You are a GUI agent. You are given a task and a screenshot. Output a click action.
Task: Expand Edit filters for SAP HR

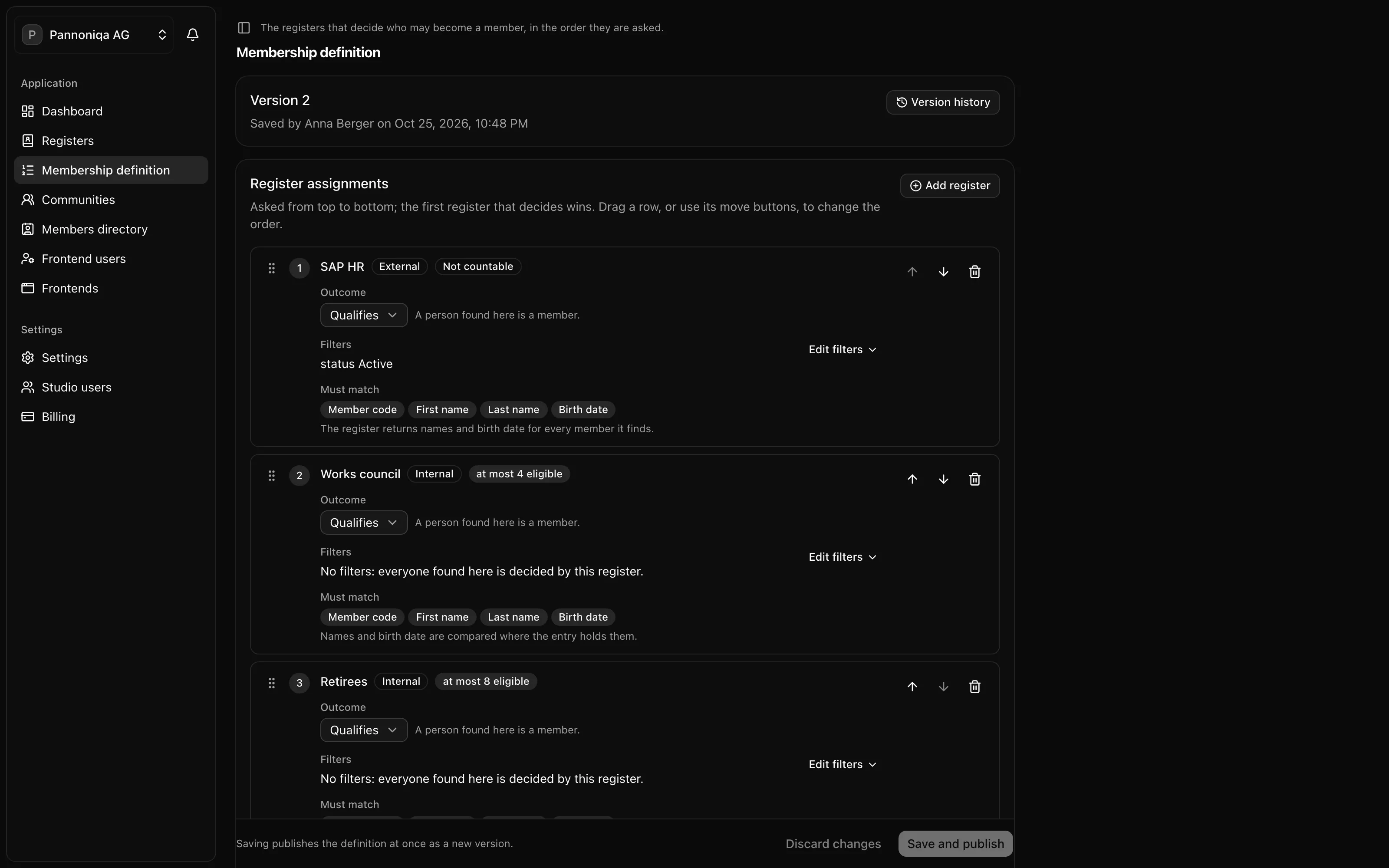(843, 349)
